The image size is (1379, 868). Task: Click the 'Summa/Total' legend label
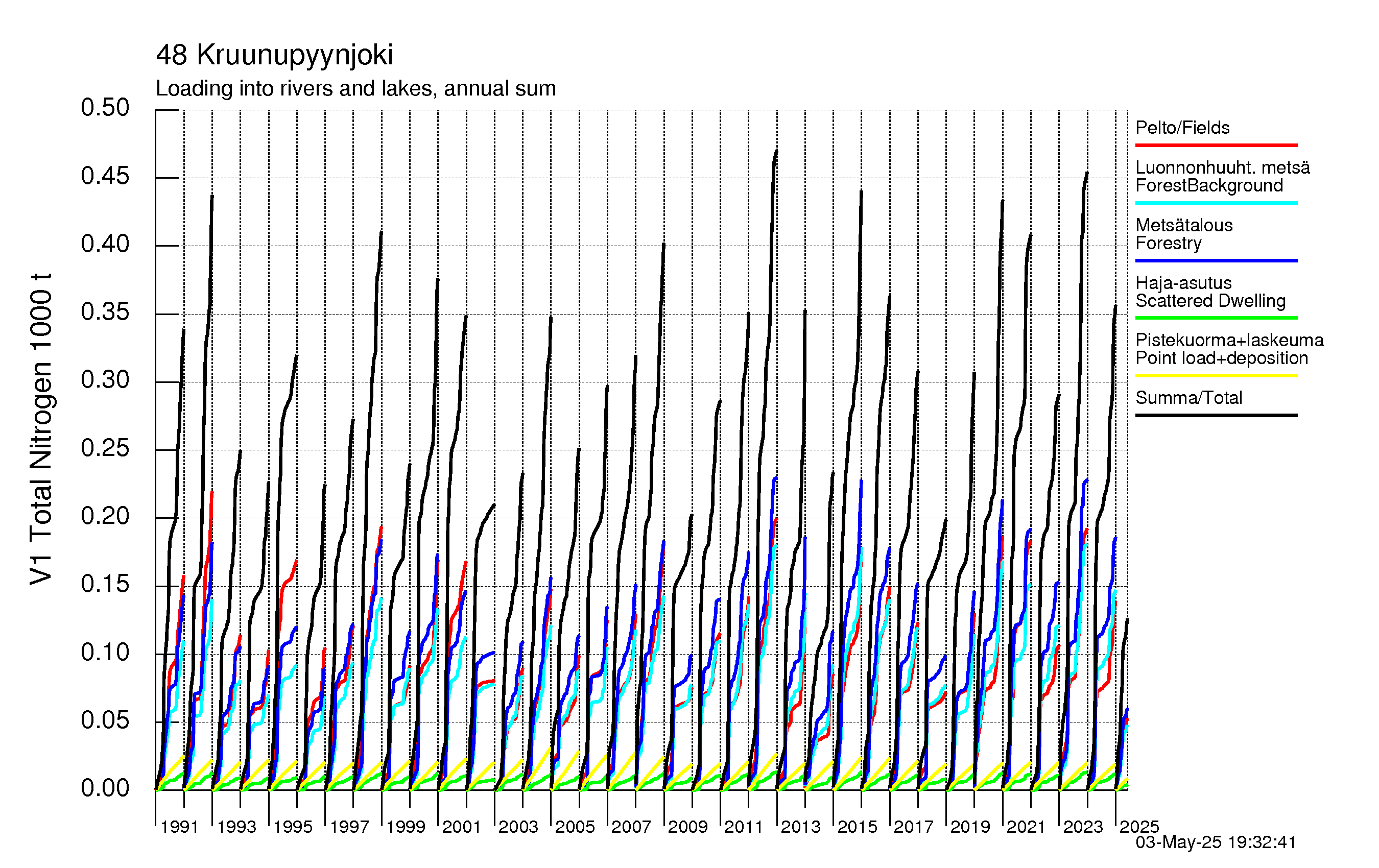click(x=1189, y=397)
